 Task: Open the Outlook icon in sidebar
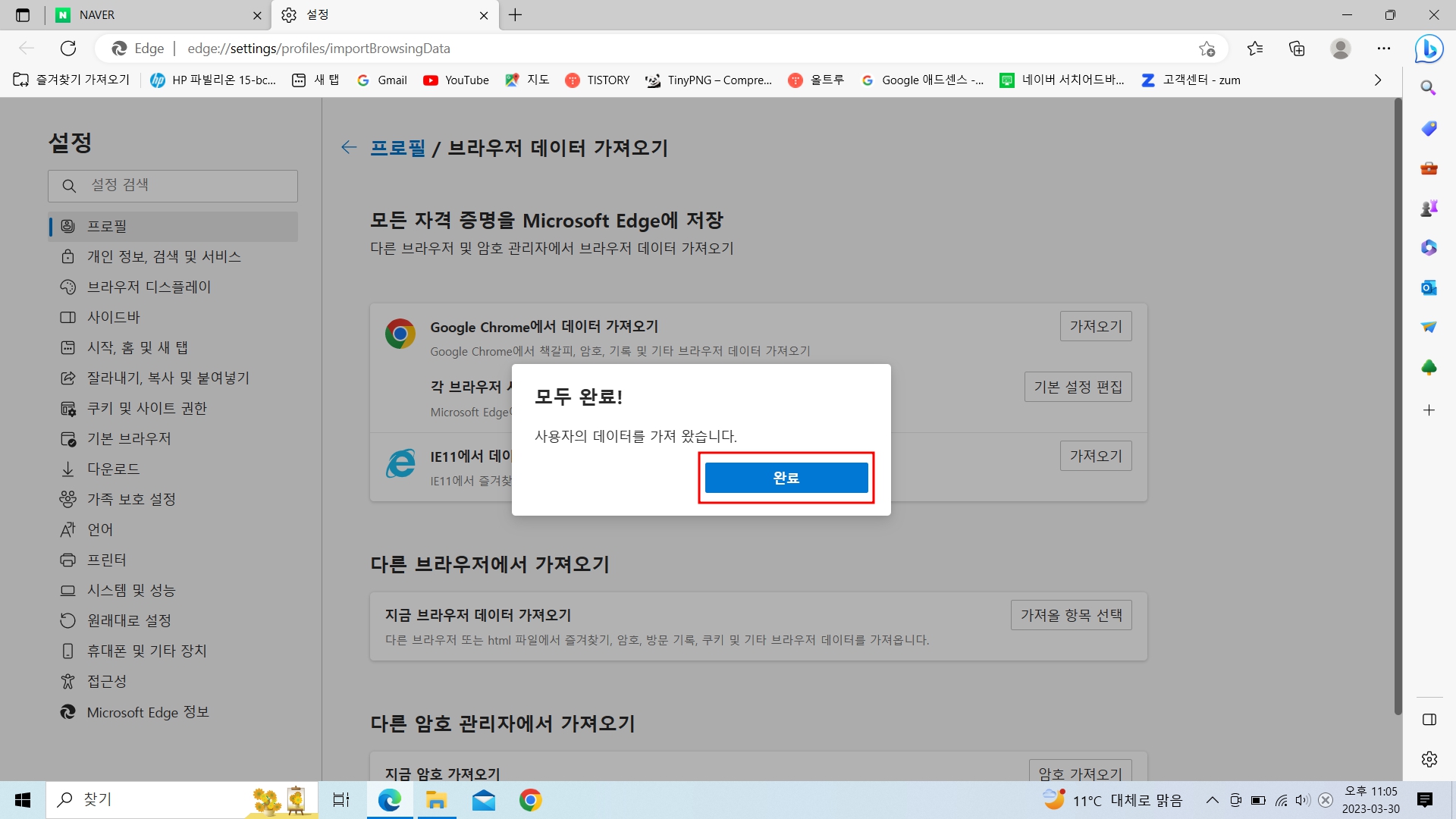[x=1429, y=287]
